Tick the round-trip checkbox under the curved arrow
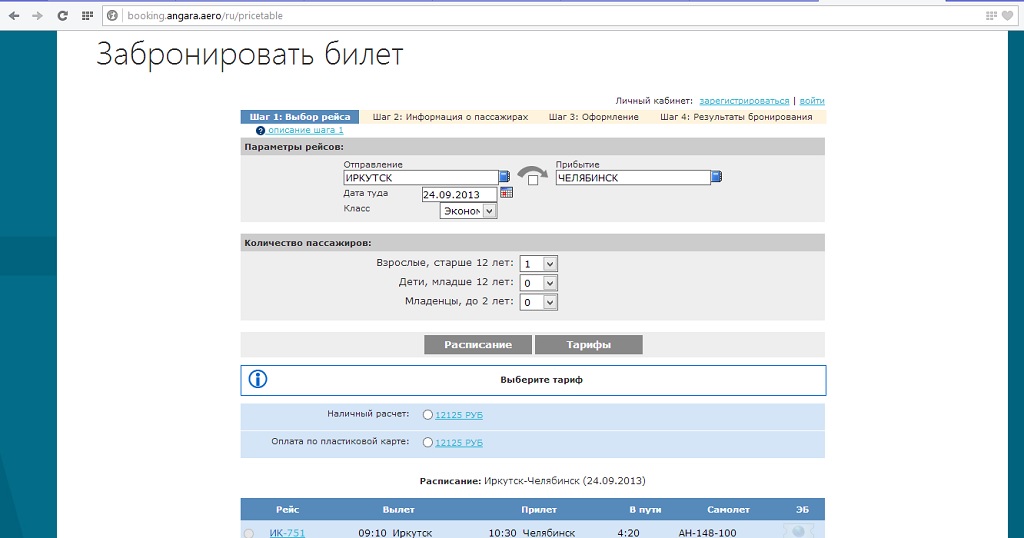Screen dimensions: 1024x538 (x=533, y=180)
